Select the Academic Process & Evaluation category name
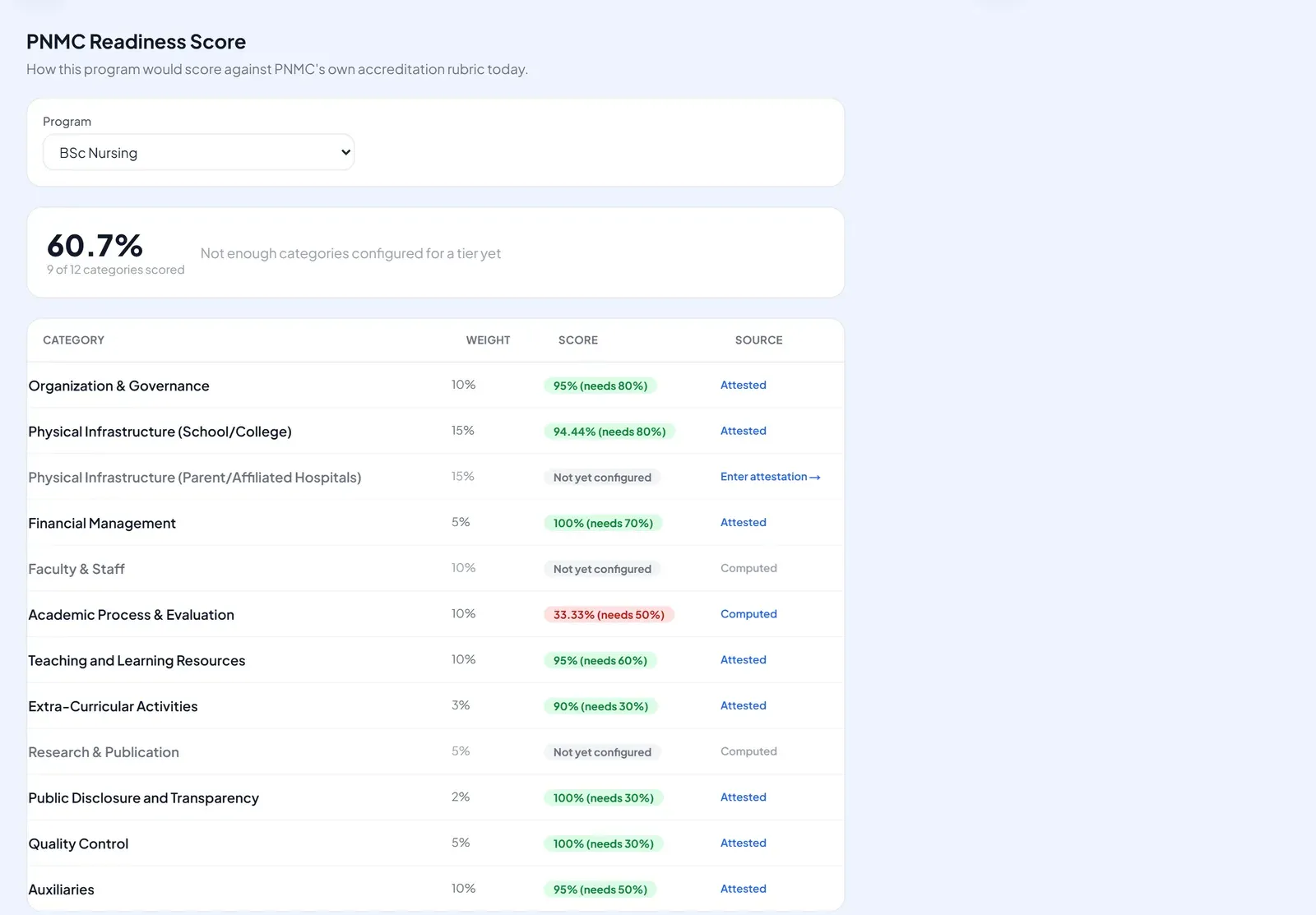Image resolution: width=1316 pixels, height=915 pixels. 132,615
